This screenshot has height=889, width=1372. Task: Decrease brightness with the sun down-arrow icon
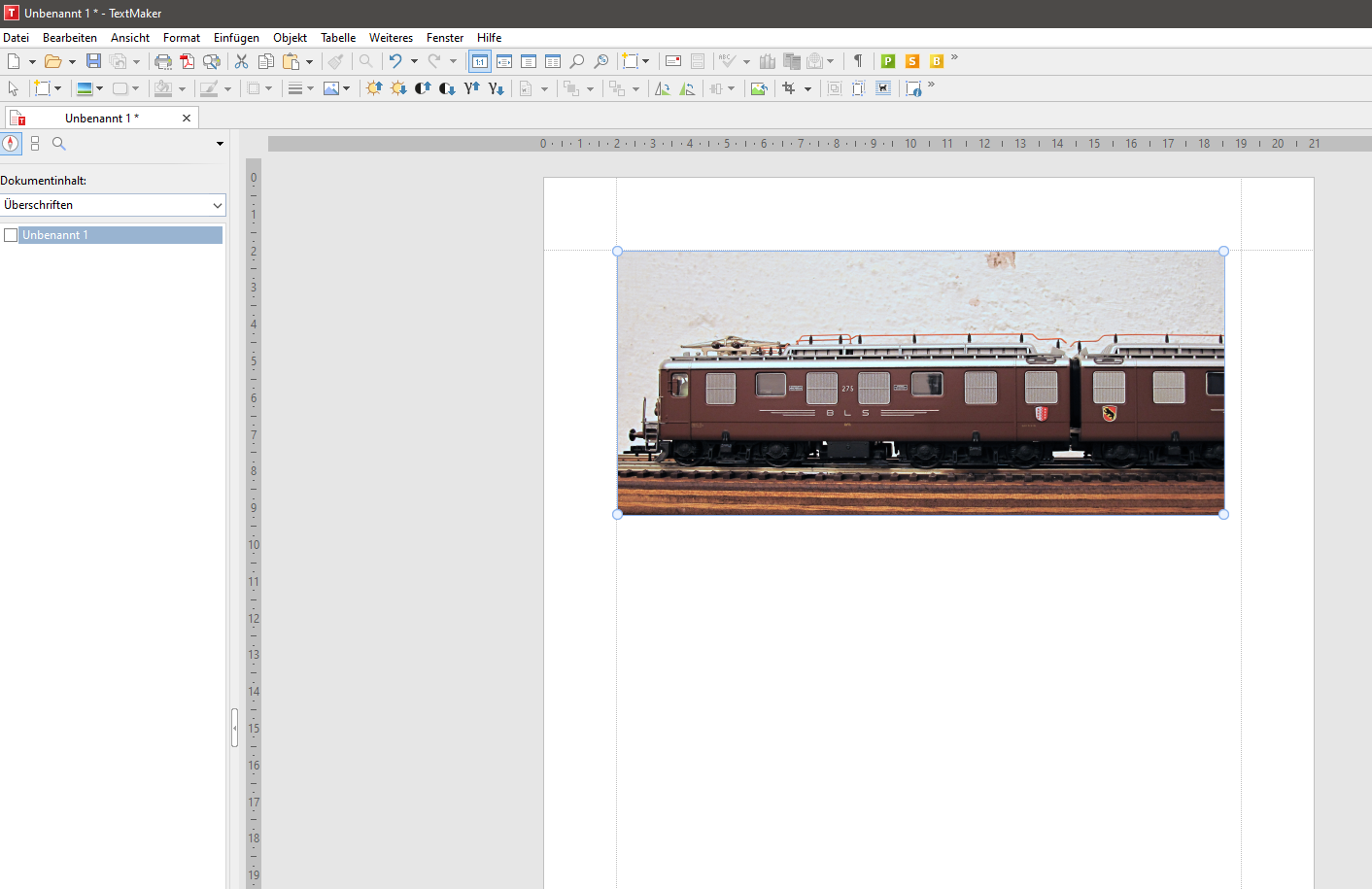pyautogui.click(x=398, y=88)
